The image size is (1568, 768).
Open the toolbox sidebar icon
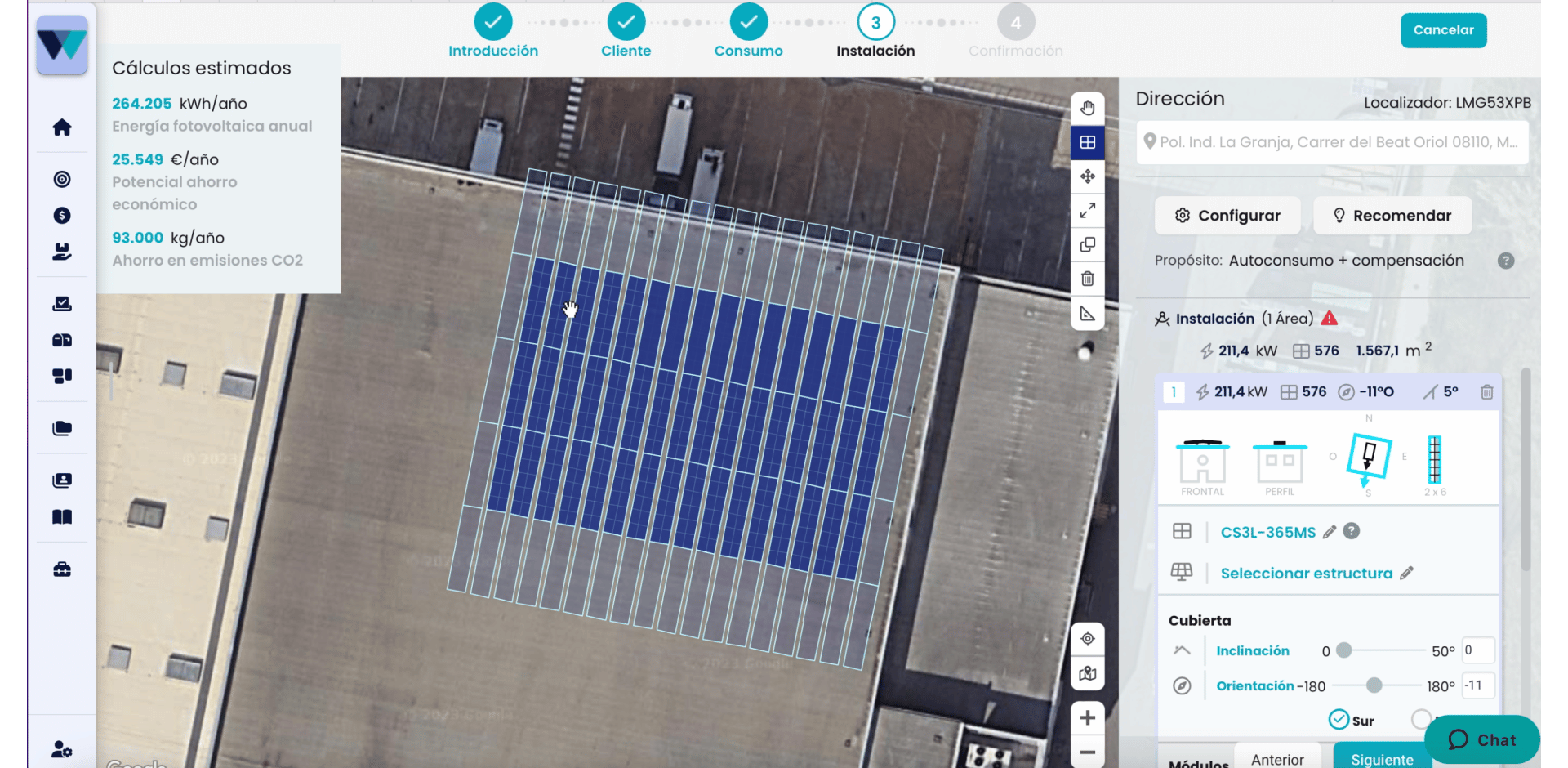(x=62, y=569)
